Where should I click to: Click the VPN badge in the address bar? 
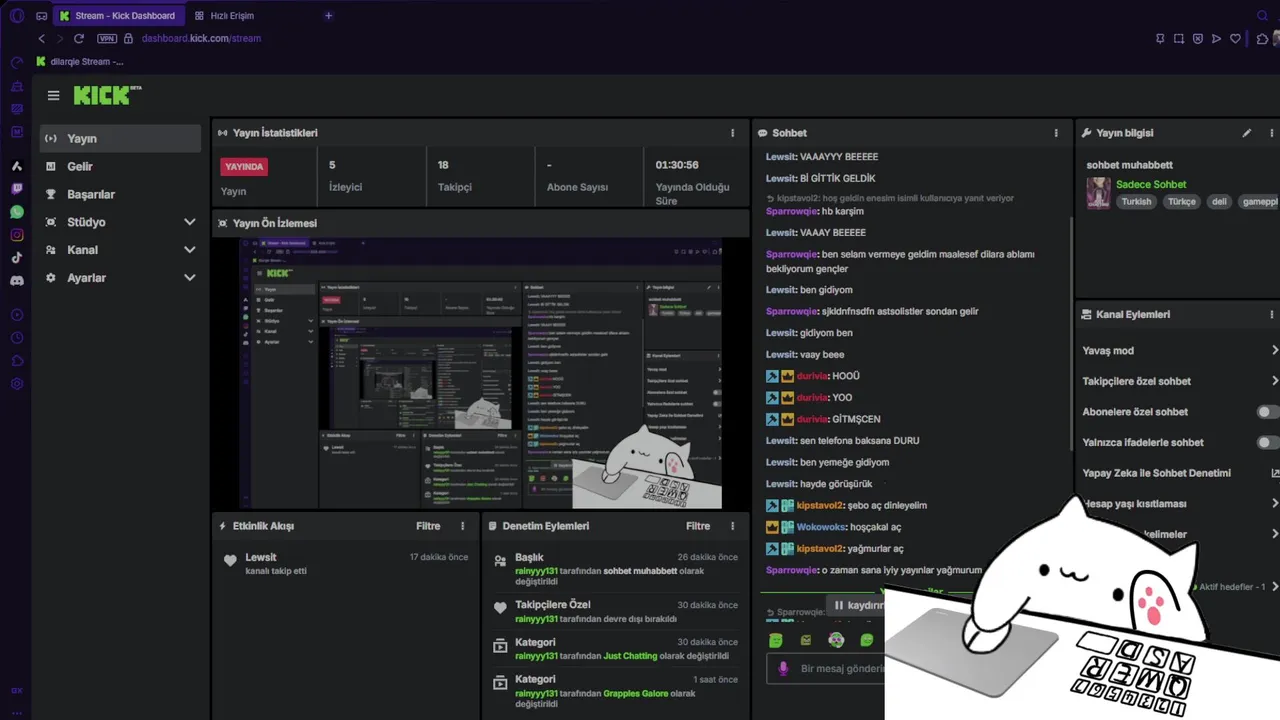(107, 38)
